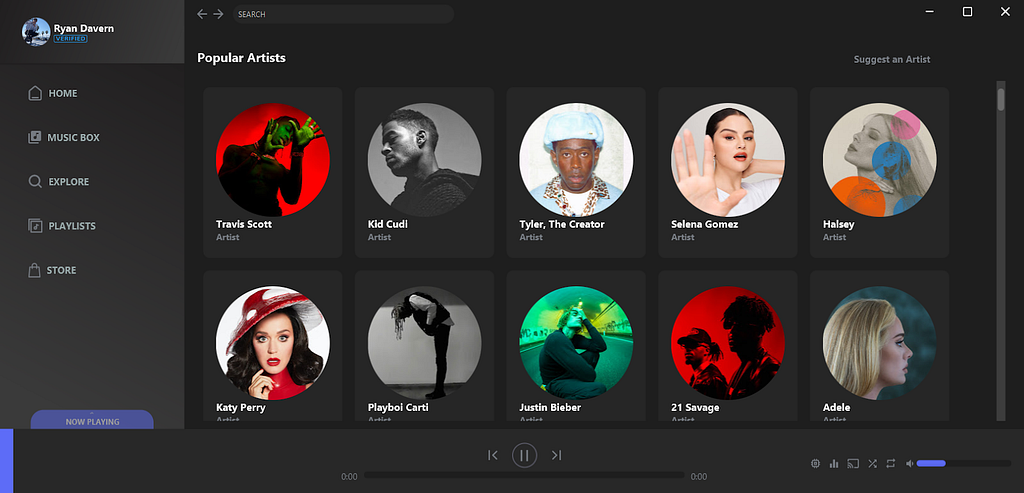Go back with the left arrow
The image size is (1024, 493).
202,14
